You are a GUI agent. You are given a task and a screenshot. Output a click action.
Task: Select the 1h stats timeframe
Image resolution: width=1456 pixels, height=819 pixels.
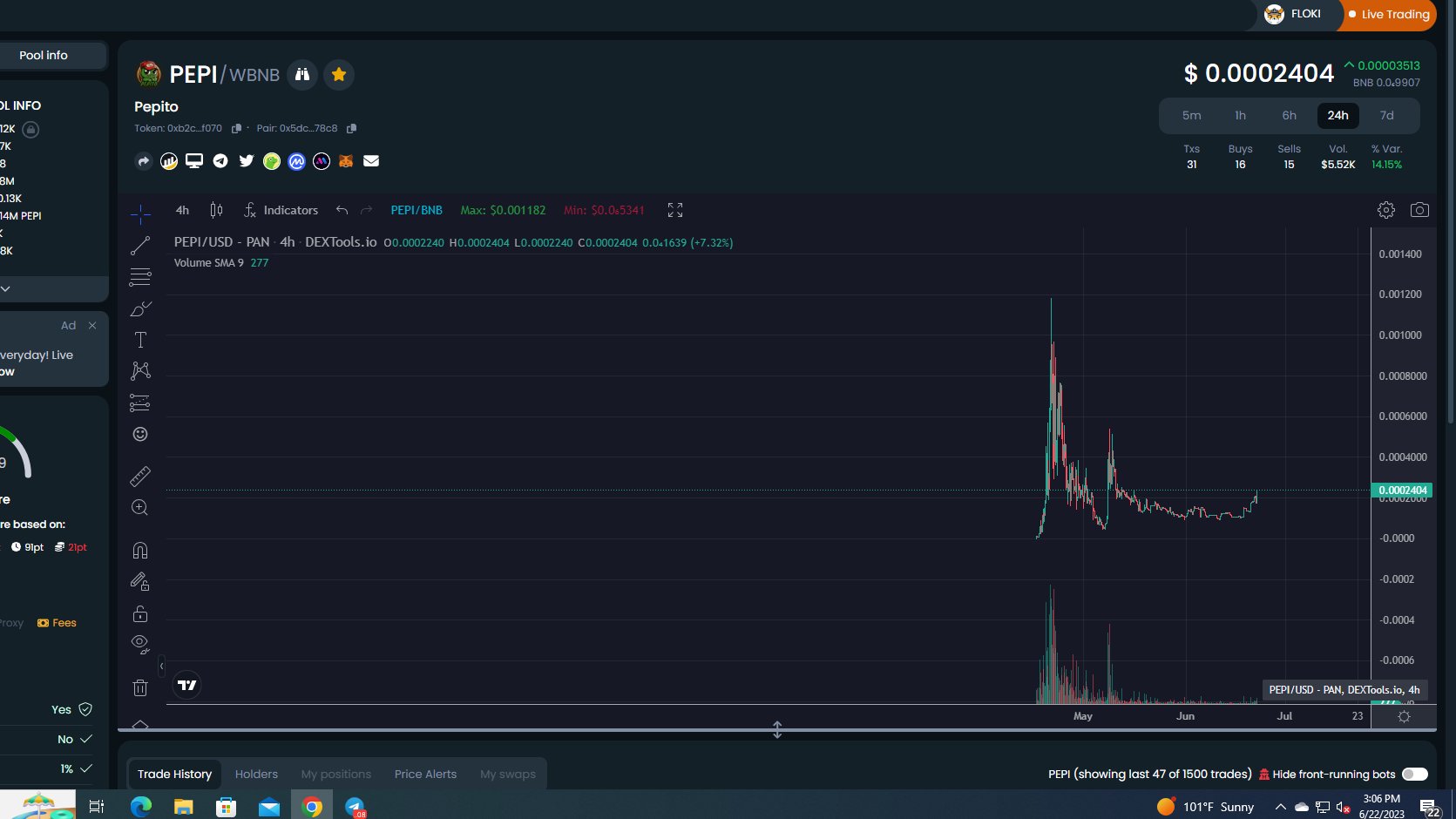coord(1240,115)
